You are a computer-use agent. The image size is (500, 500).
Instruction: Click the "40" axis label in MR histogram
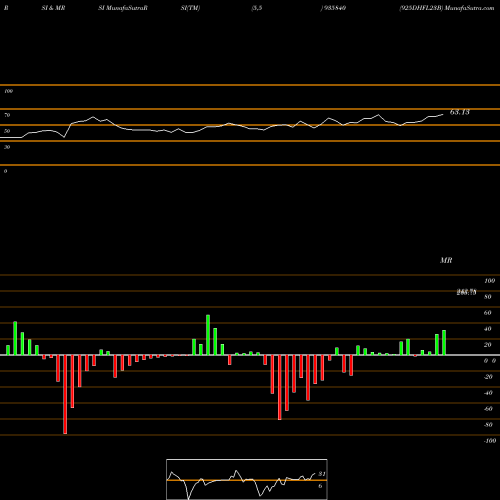[488, 329]
